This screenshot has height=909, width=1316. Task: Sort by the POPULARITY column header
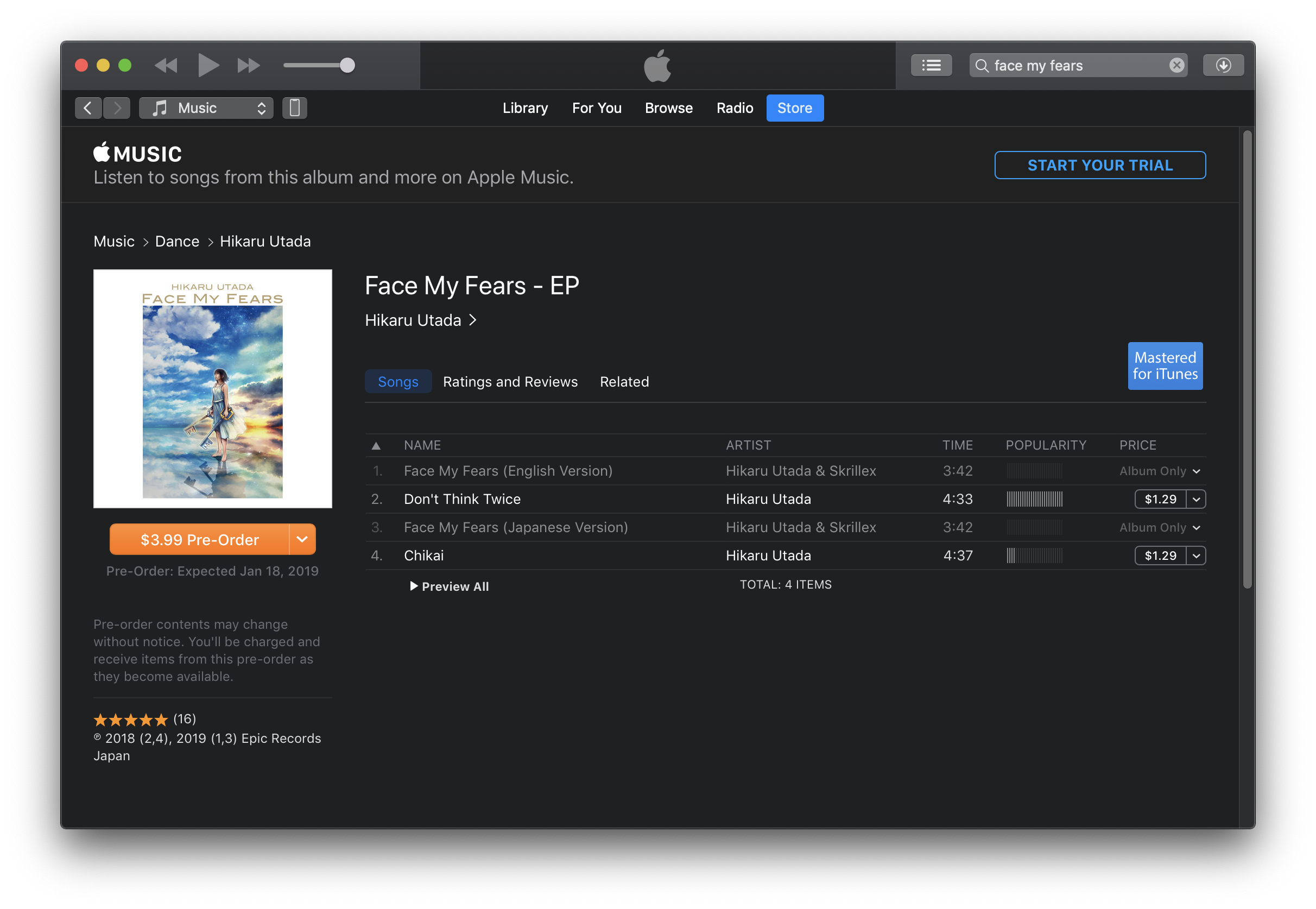[x=1046, y=445]
